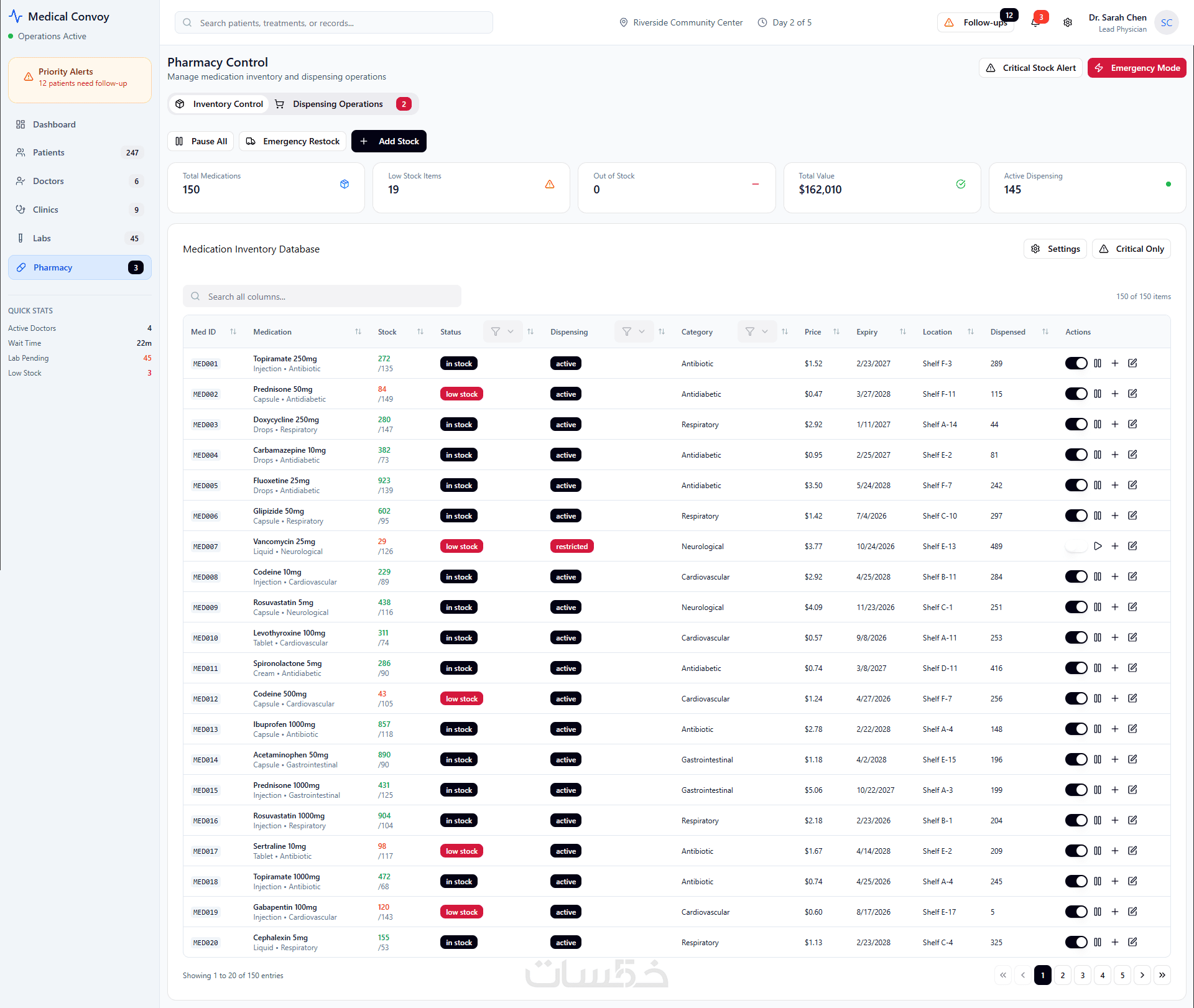Click plus icon for Prednisone 50mg row

pyautogui.click(x=1115, y=394)
